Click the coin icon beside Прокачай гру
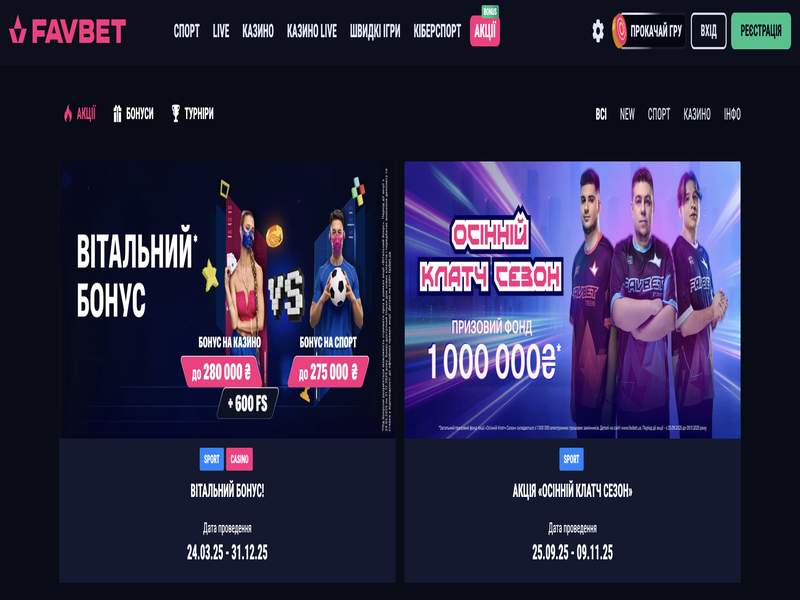The width and height of the screenshot is (800, 600). [619, 31]
